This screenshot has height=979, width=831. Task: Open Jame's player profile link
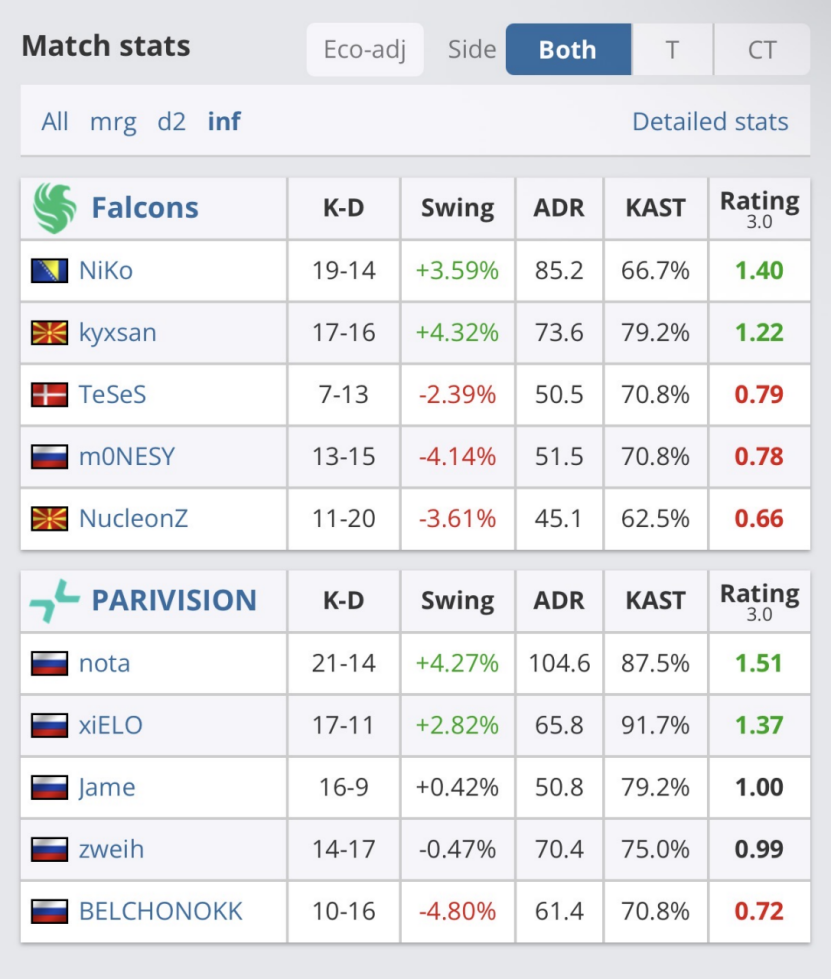point(107,787)
